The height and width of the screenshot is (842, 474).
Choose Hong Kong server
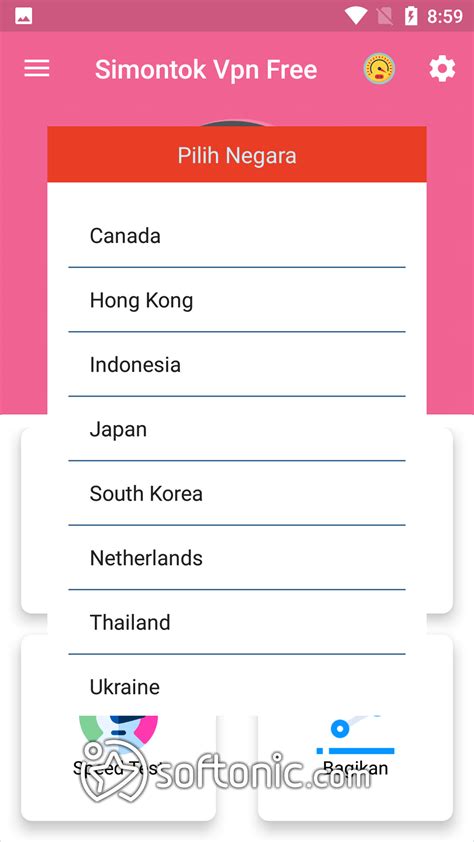click(x=237, y=300)
